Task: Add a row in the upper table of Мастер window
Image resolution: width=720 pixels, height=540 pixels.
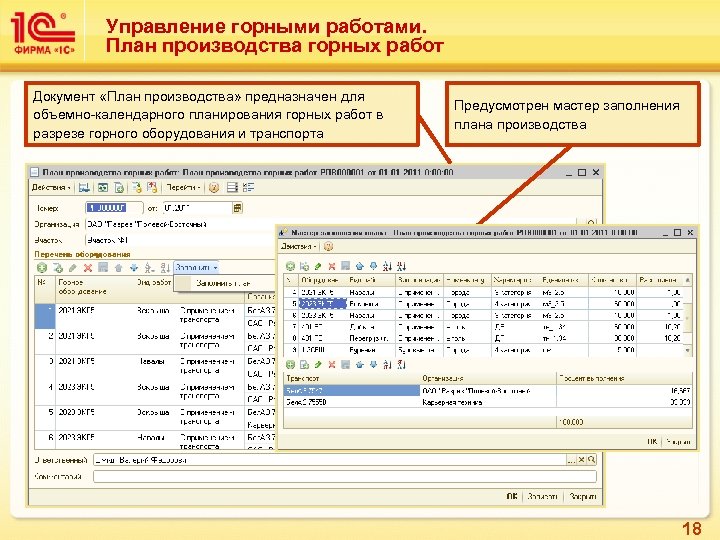Action: (290, 266)
